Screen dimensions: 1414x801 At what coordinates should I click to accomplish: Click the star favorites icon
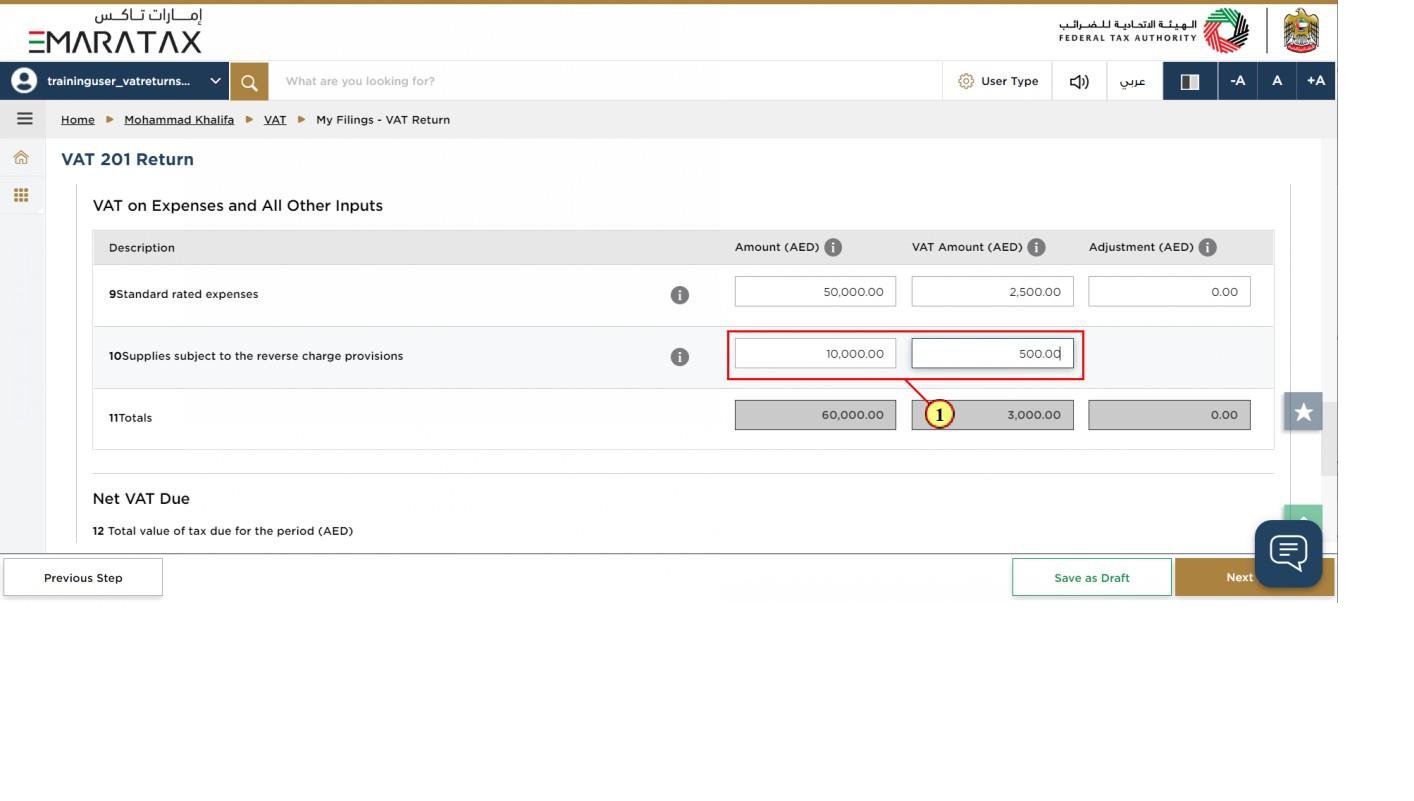[1303, 411]
